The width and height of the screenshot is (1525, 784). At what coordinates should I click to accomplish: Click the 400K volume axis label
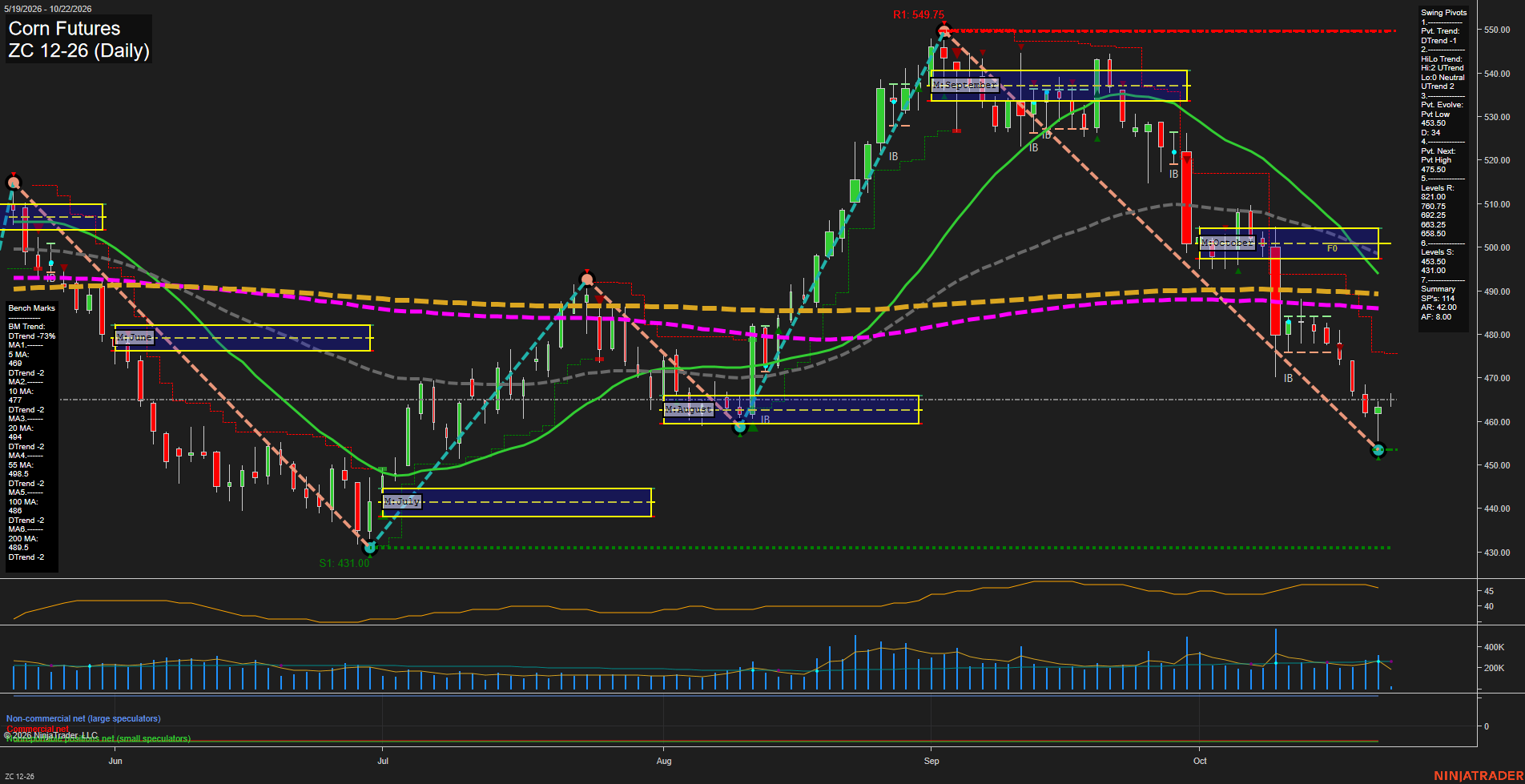point(1495,647)
